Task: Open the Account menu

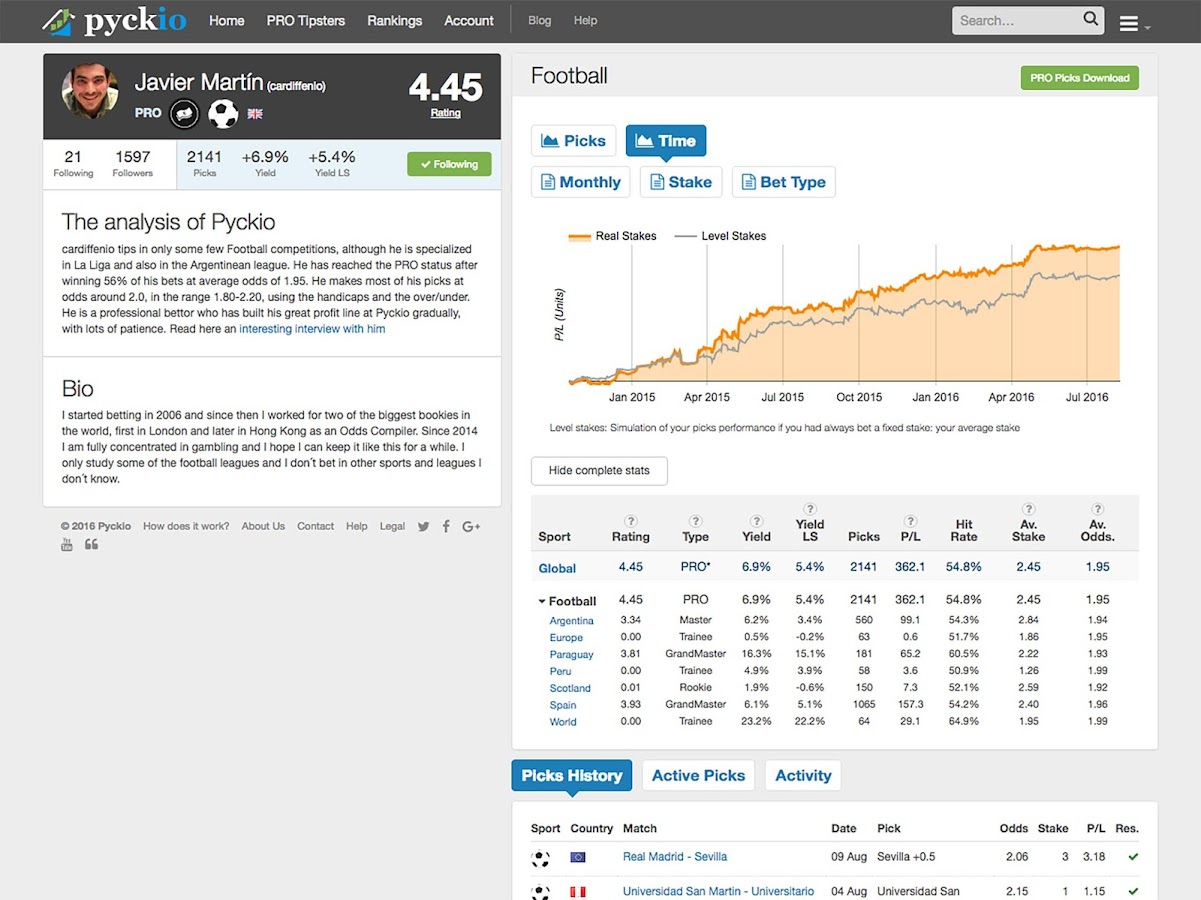Action: point(469,20)
